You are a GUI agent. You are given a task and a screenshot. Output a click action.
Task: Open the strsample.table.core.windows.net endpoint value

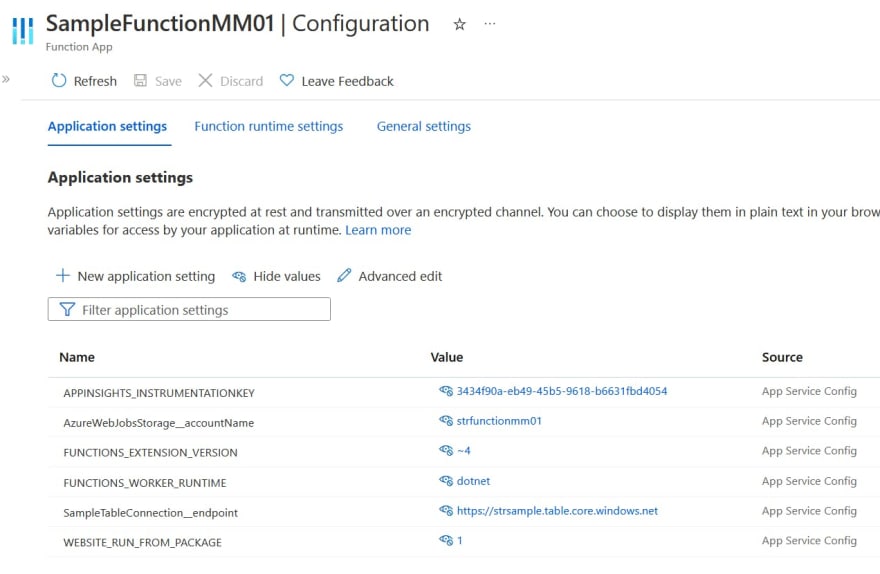(557, 511)
